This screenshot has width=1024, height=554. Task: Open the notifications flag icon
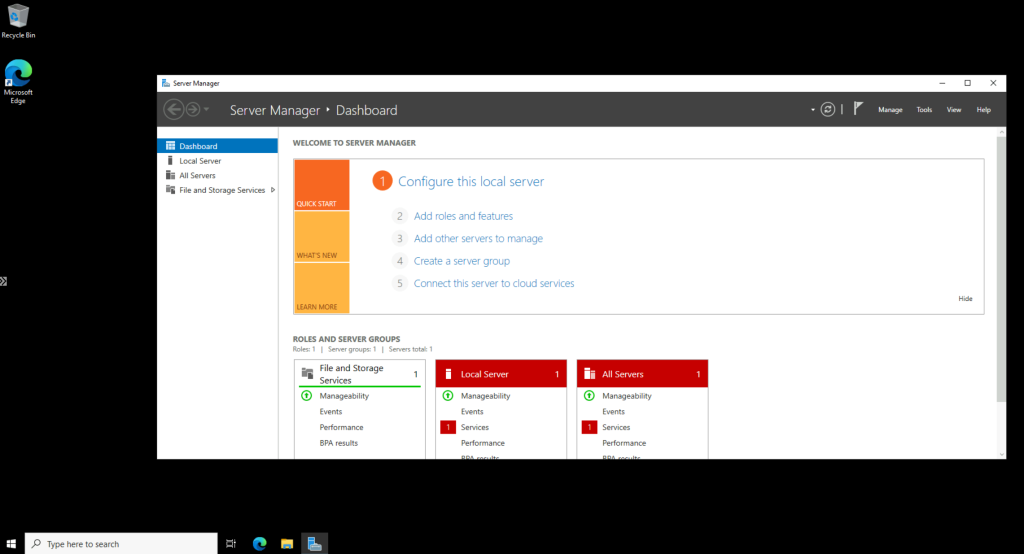[x=858, y=109]
